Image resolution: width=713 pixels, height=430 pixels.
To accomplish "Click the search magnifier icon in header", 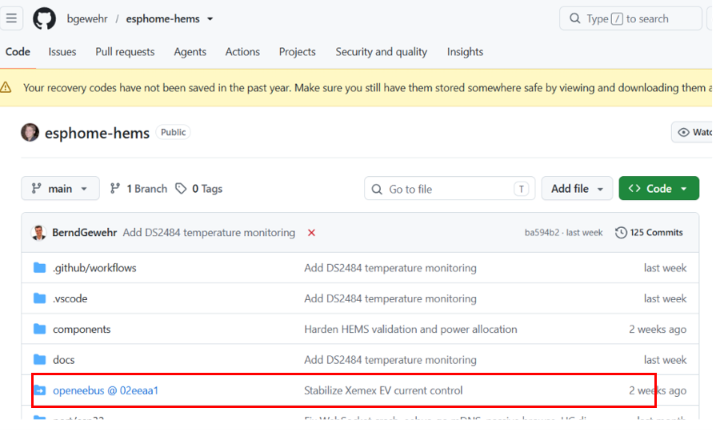I will [x=575, y=19].
